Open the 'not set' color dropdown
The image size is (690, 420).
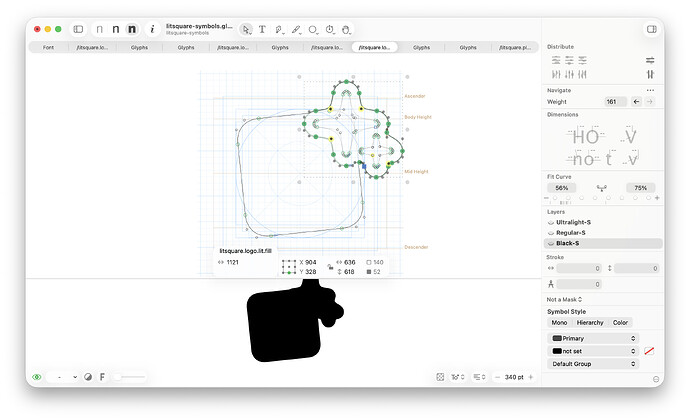tap(593, 351)
